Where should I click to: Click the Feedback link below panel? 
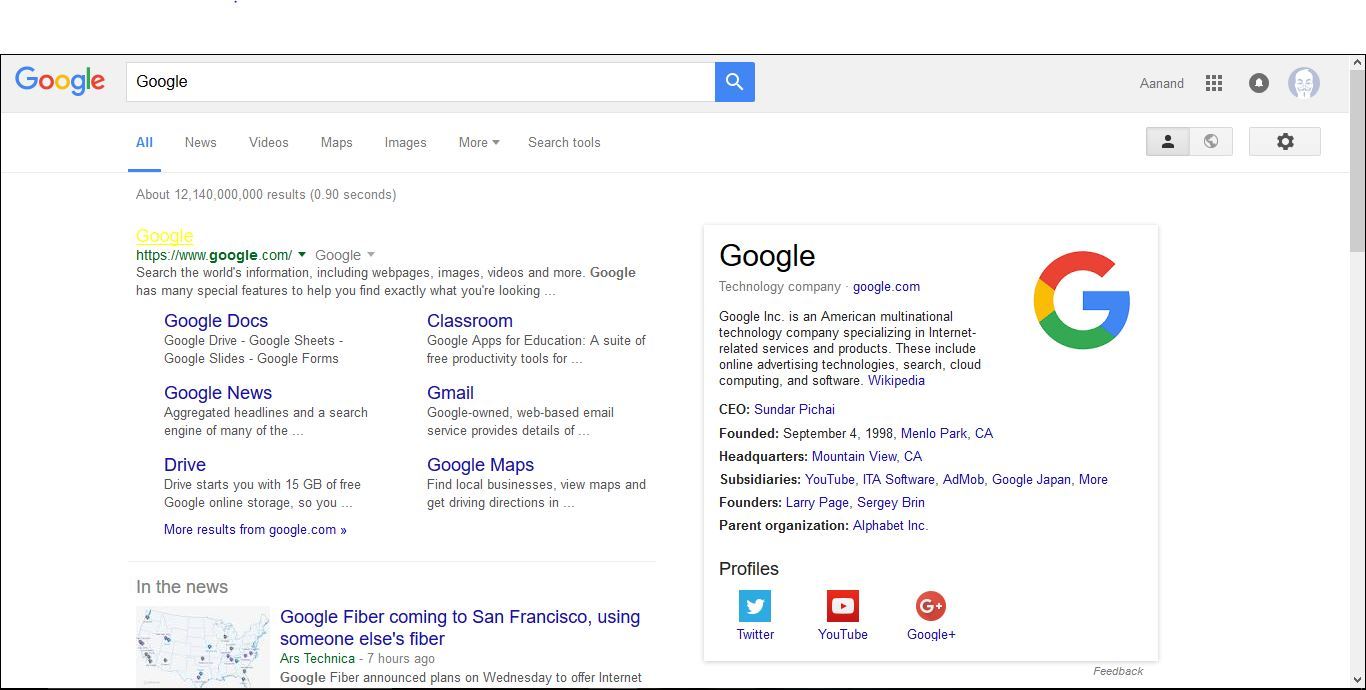(x=1118, y=671)
